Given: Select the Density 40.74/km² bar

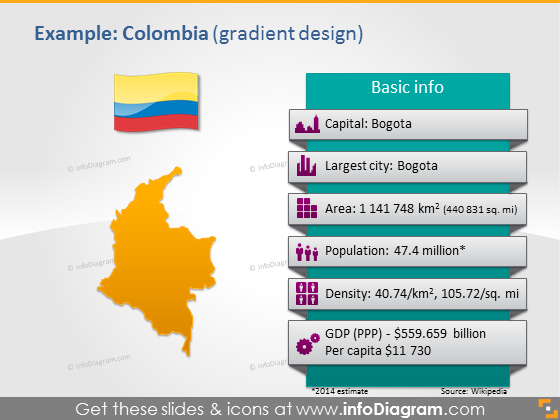Looking at the screenshot, I should tap(408, 294).
